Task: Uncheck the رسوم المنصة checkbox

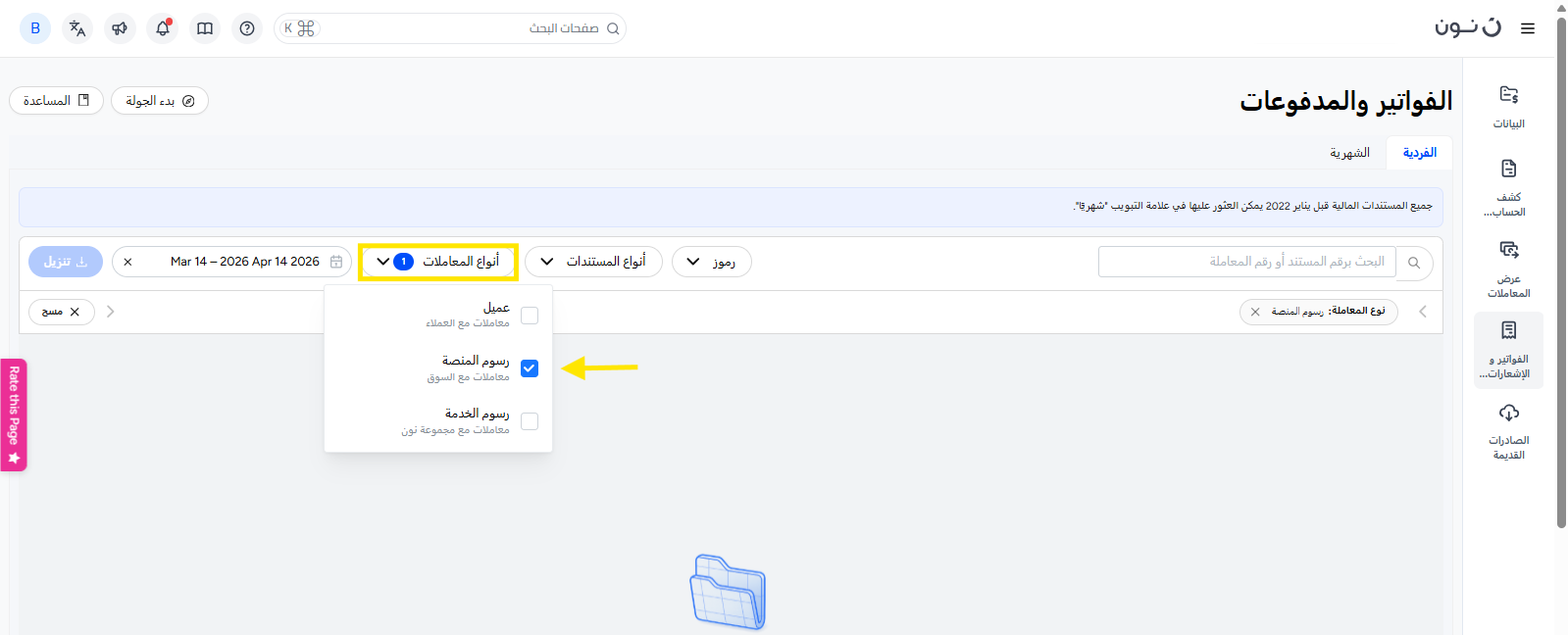Action: click(530, 368)
